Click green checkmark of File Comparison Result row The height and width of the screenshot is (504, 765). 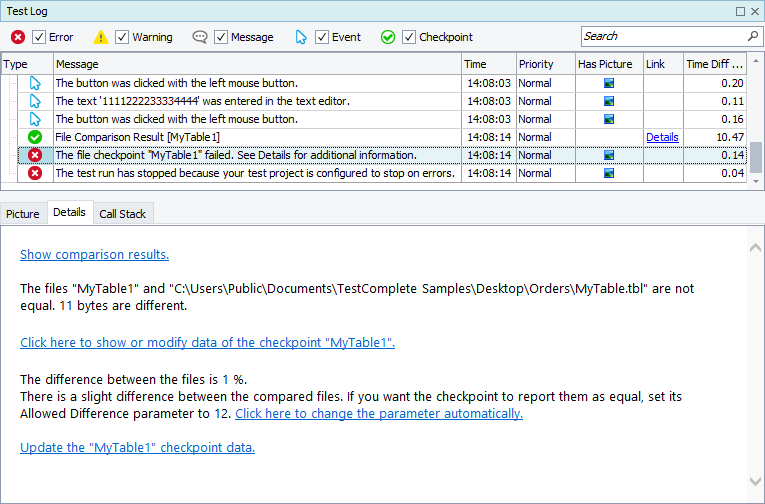(35, 137)
